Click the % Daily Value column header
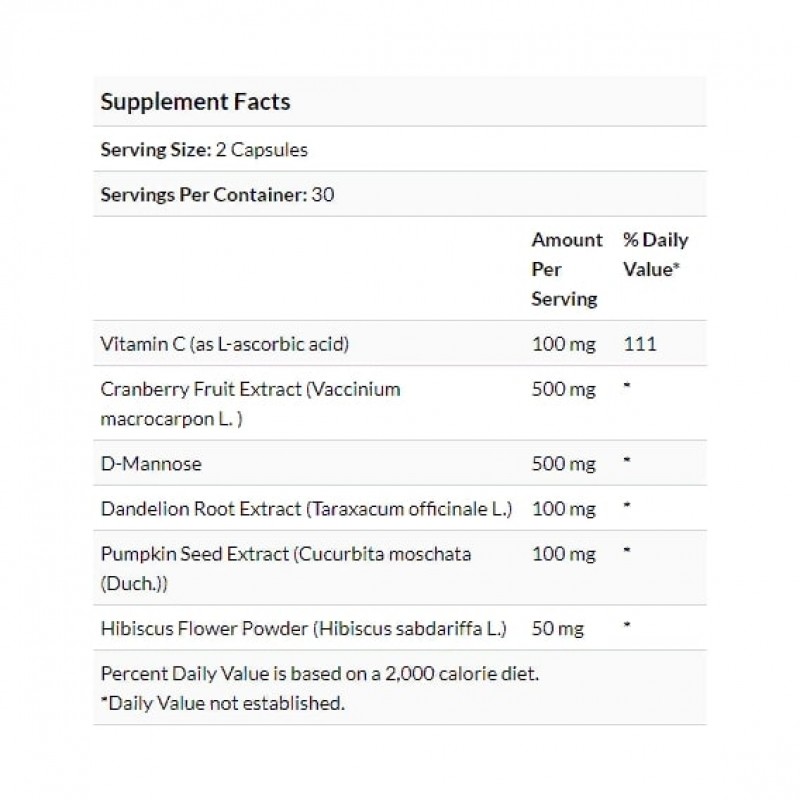Screen dimensions: 800x800 655,255
